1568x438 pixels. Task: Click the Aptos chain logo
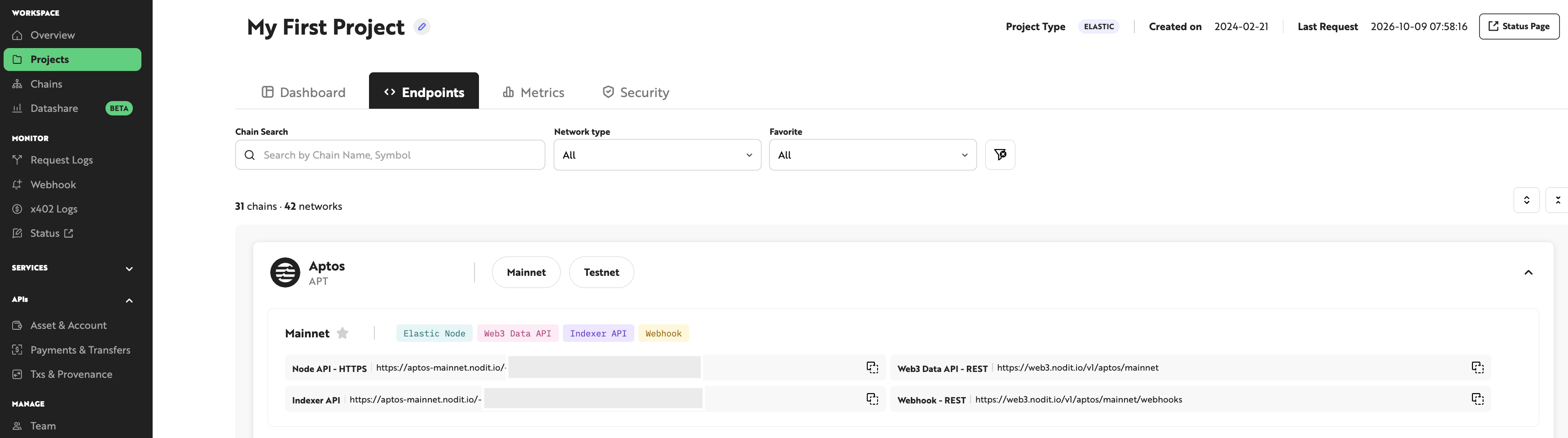285,272
